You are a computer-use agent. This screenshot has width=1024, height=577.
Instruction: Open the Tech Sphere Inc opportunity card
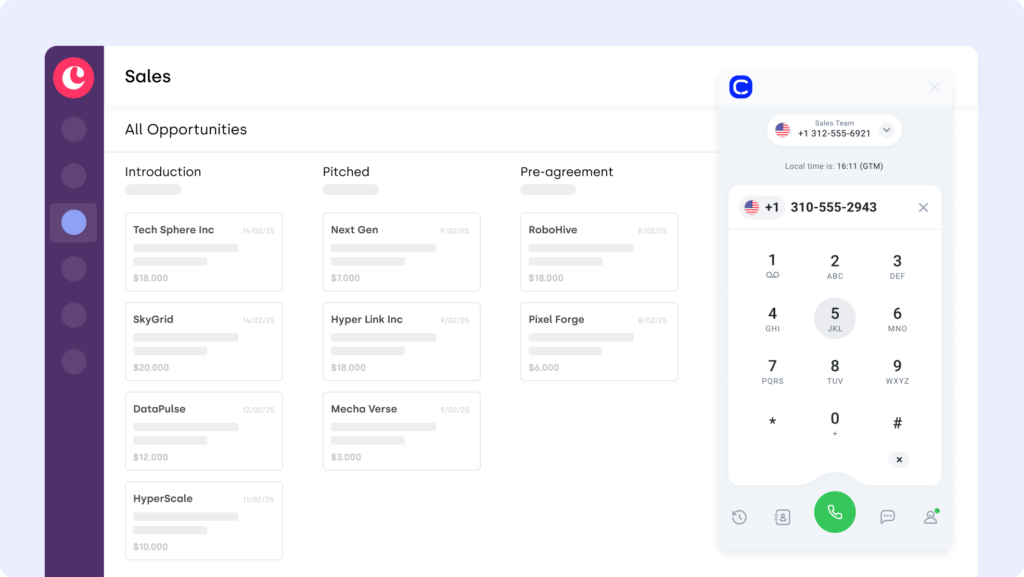pos(203,251)
